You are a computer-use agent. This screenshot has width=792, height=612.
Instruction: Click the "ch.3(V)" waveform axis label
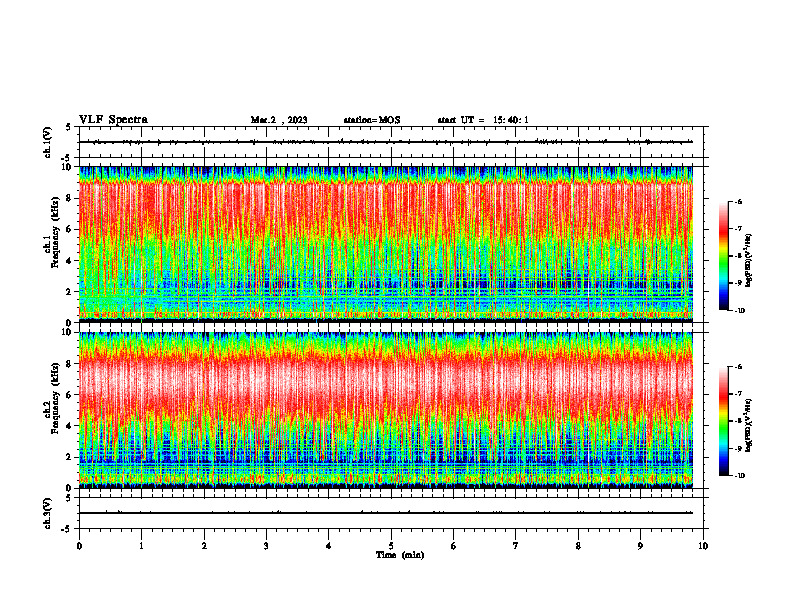click(47, 513)
